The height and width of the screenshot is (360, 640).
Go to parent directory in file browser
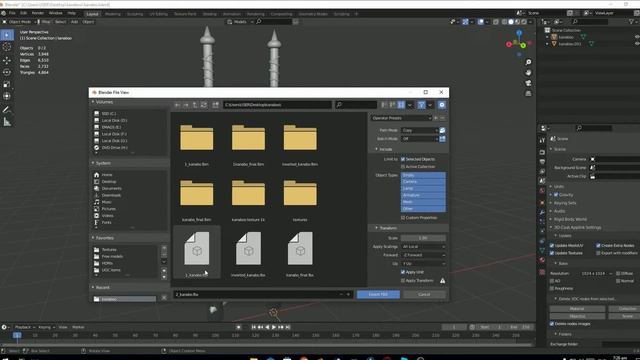pos(195,105)
